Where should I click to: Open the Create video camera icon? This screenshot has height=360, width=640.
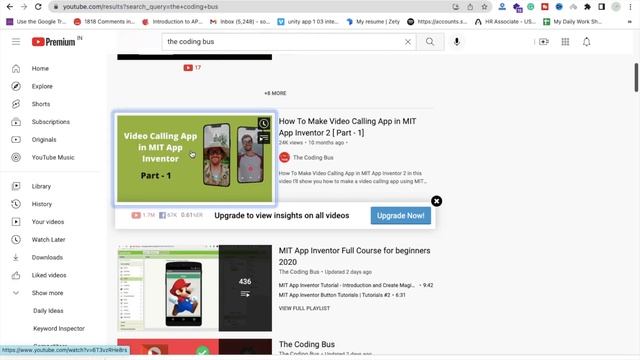point(544,42)
